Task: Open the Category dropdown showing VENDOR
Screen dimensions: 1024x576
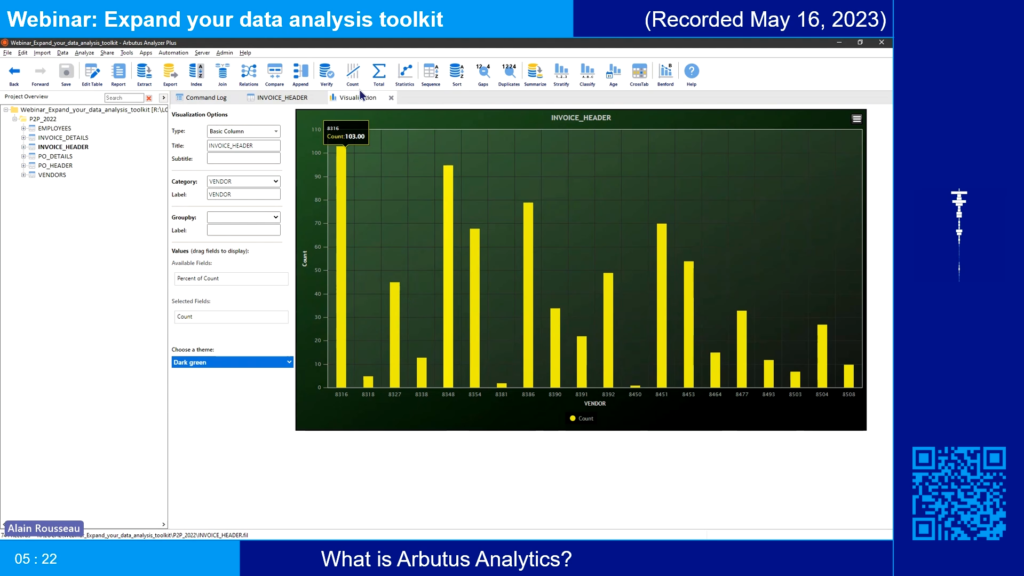Action: tap(244, 182)
